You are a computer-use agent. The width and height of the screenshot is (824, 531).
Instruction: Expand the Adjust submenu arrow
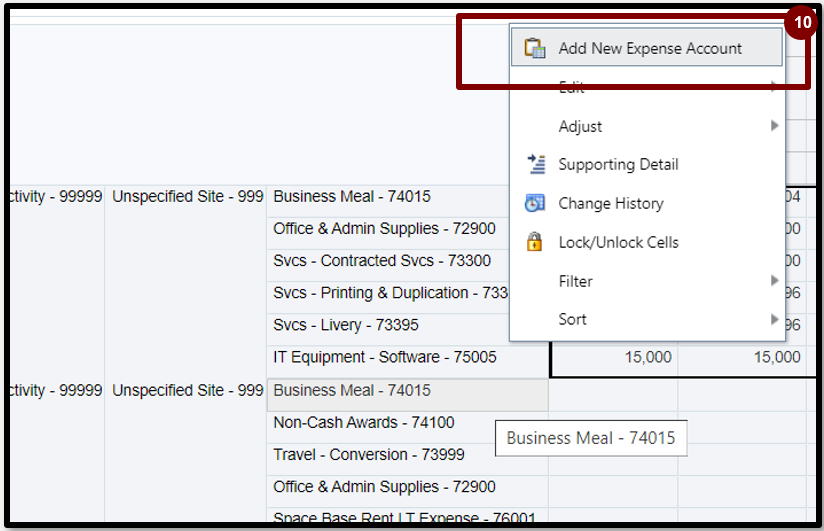pos(774,126)
